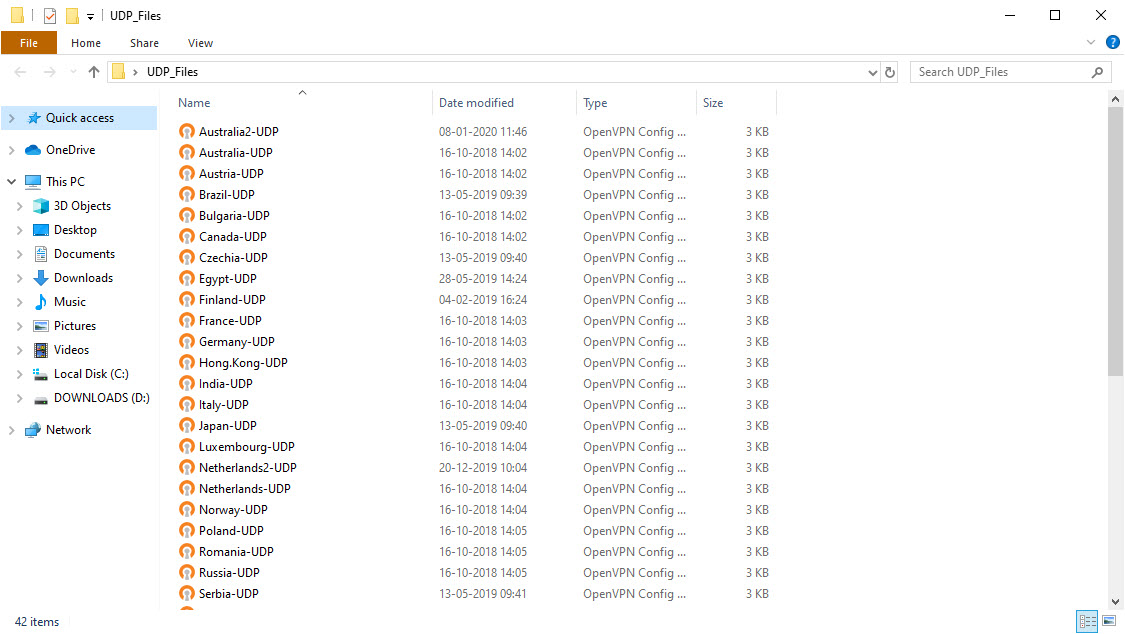Select the Germany-UDP file name
1125x634 pixels.
(237, 341)
